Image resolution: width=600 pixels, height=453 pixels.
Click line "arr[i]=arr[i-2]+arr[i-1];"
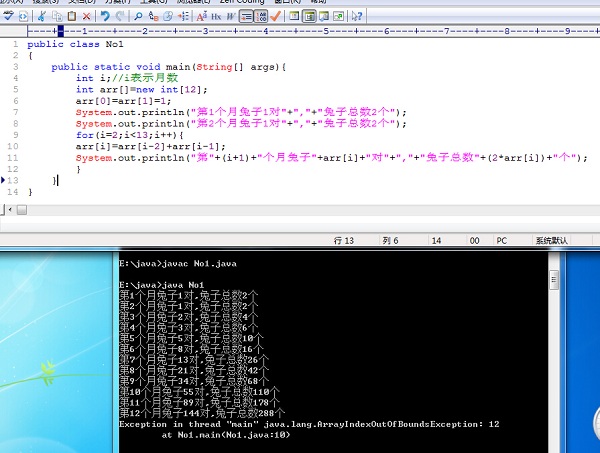150,147
